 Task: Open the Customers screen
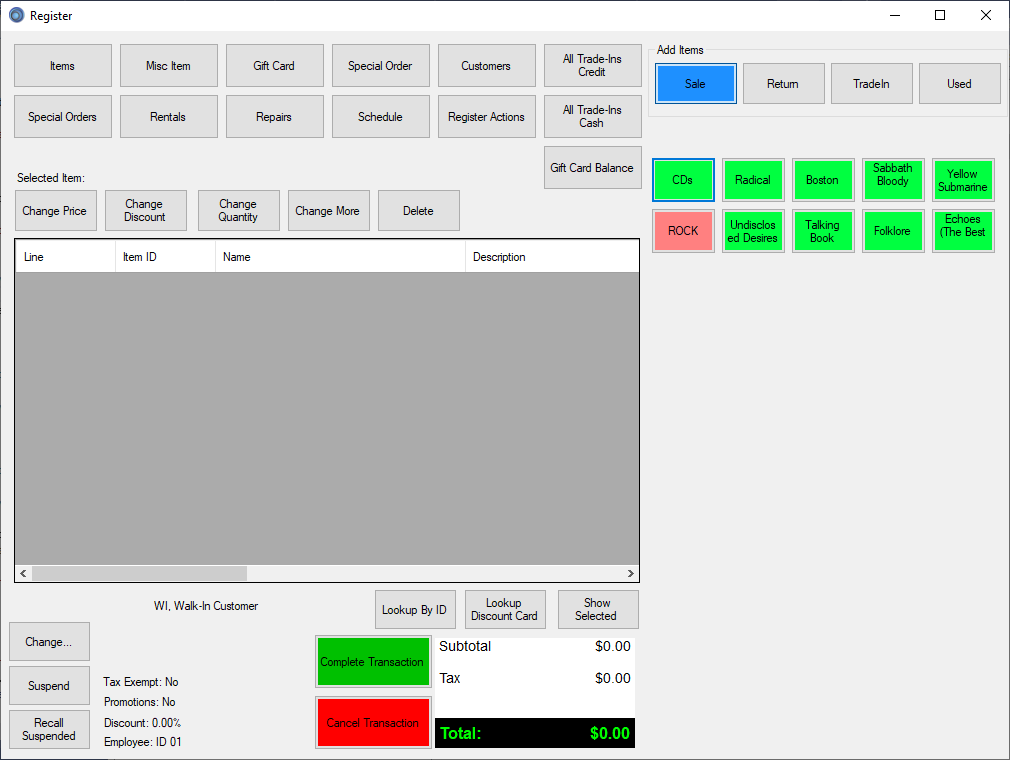[x=486, y=66]
